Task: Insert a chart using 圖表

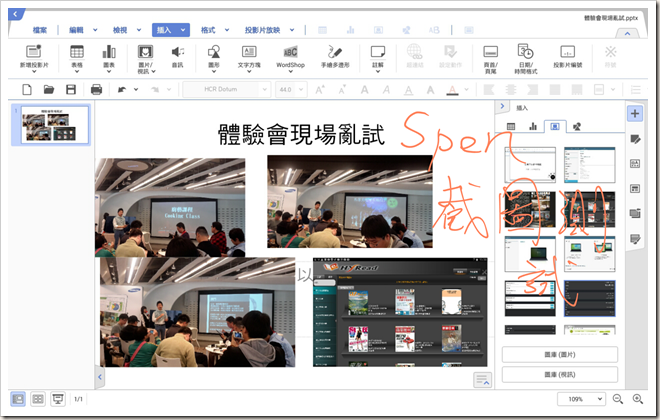Action: (x=109, y=58)
